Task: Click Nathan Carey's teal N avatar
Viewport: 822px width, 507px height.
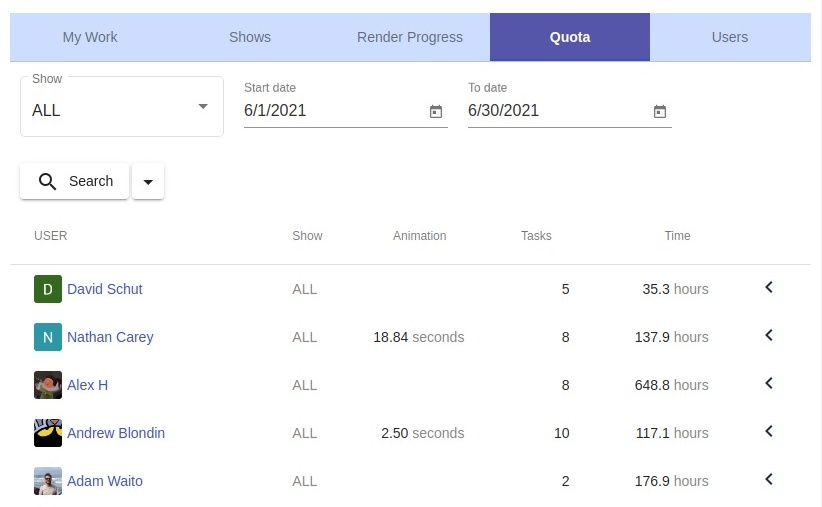Action: click(x=48, y=337)
